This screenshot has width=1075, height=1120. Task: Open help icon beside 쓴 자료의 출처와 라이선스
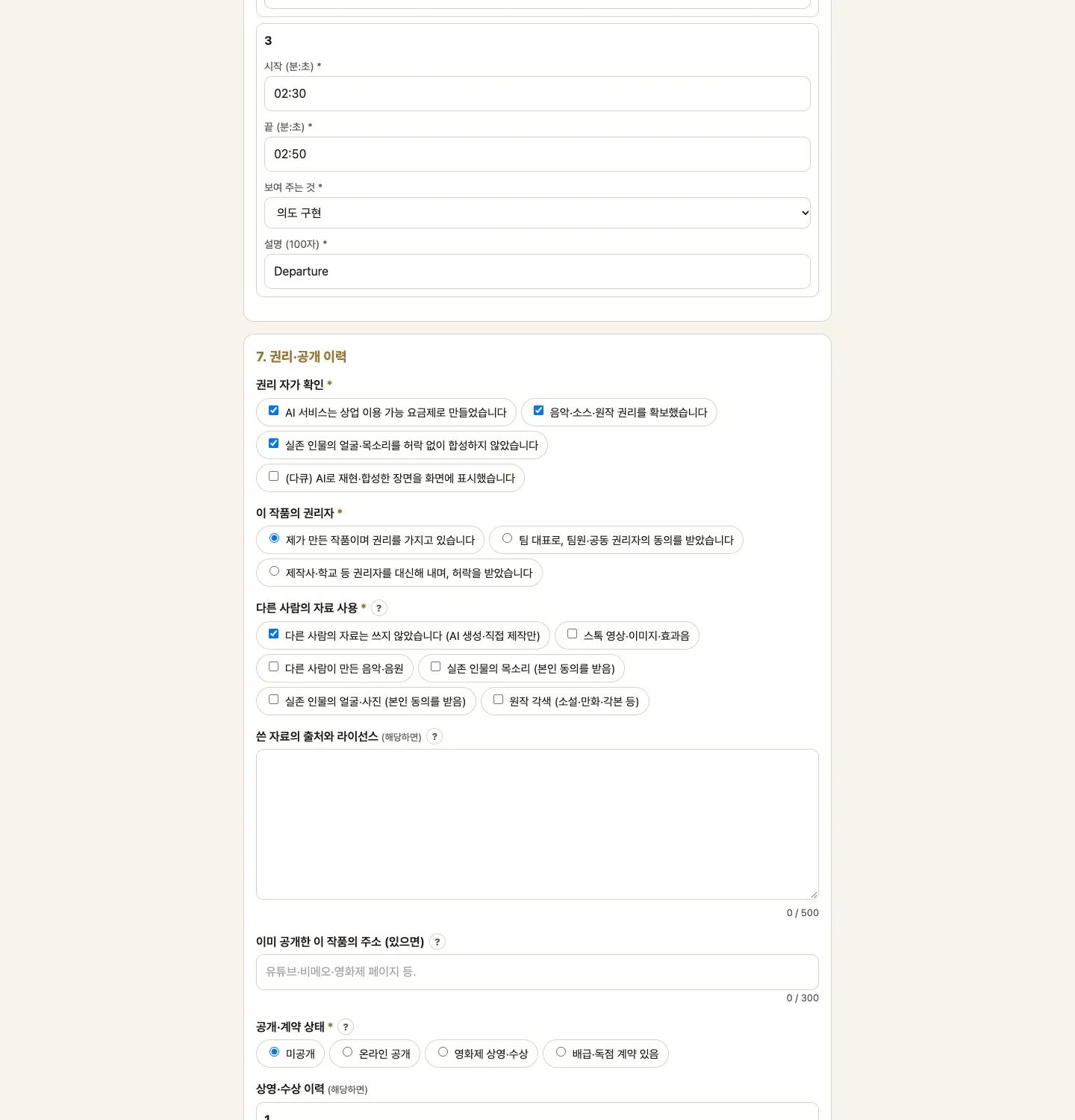click(434, 736)
